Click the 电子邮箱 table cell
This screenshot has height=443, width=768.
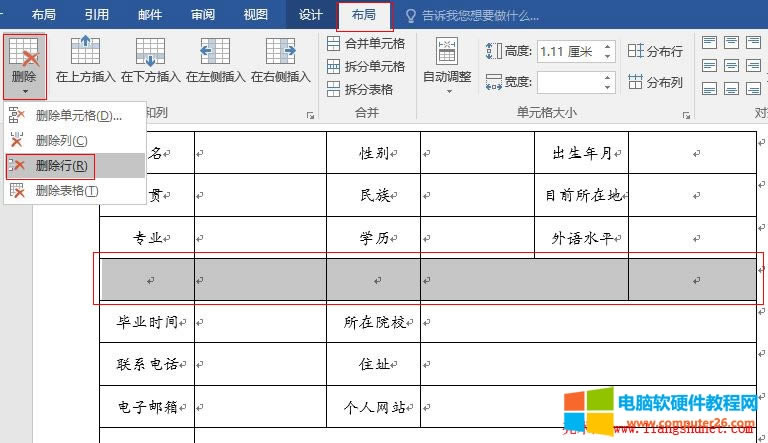[147, 407]
